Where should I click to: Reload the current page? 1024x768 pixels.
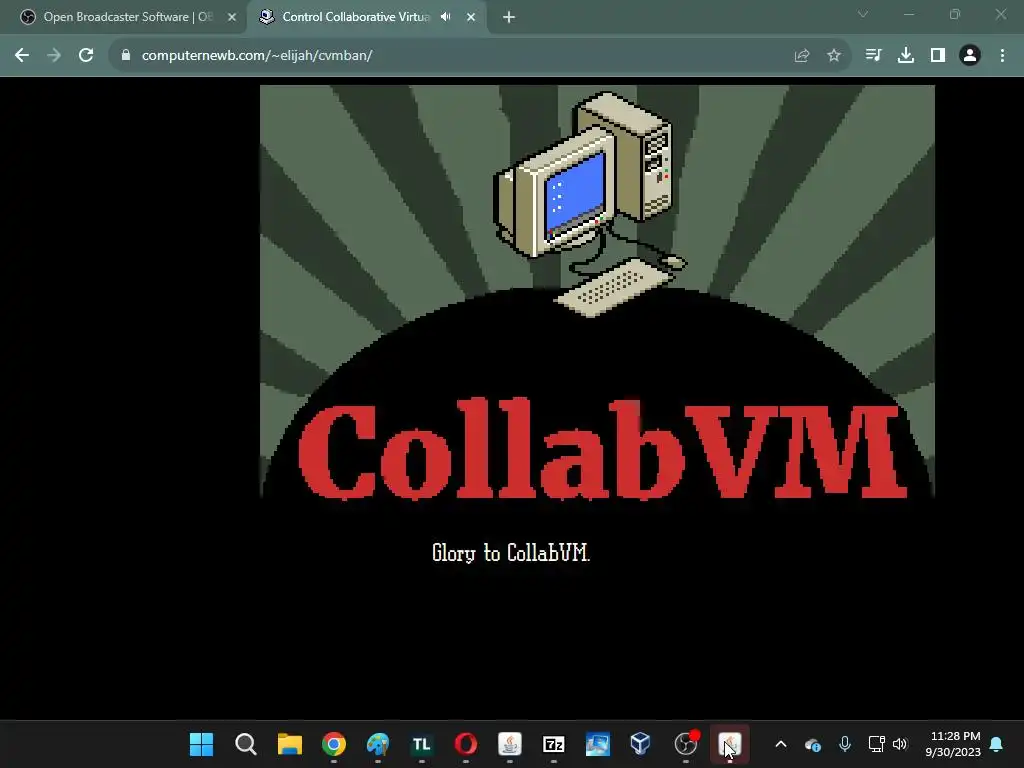click(x=86, y=56)
